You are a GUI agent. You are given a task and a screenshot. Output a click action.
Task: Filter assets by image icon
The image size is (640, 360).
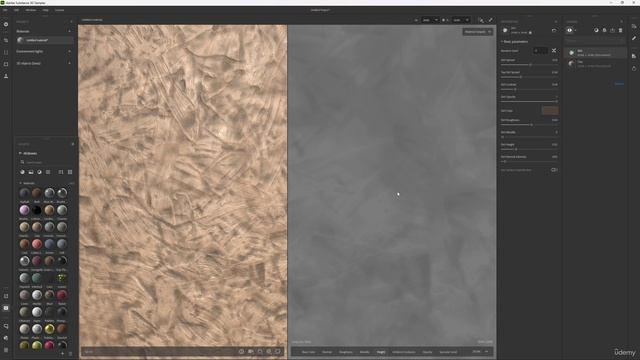click(x=31, y=172)
